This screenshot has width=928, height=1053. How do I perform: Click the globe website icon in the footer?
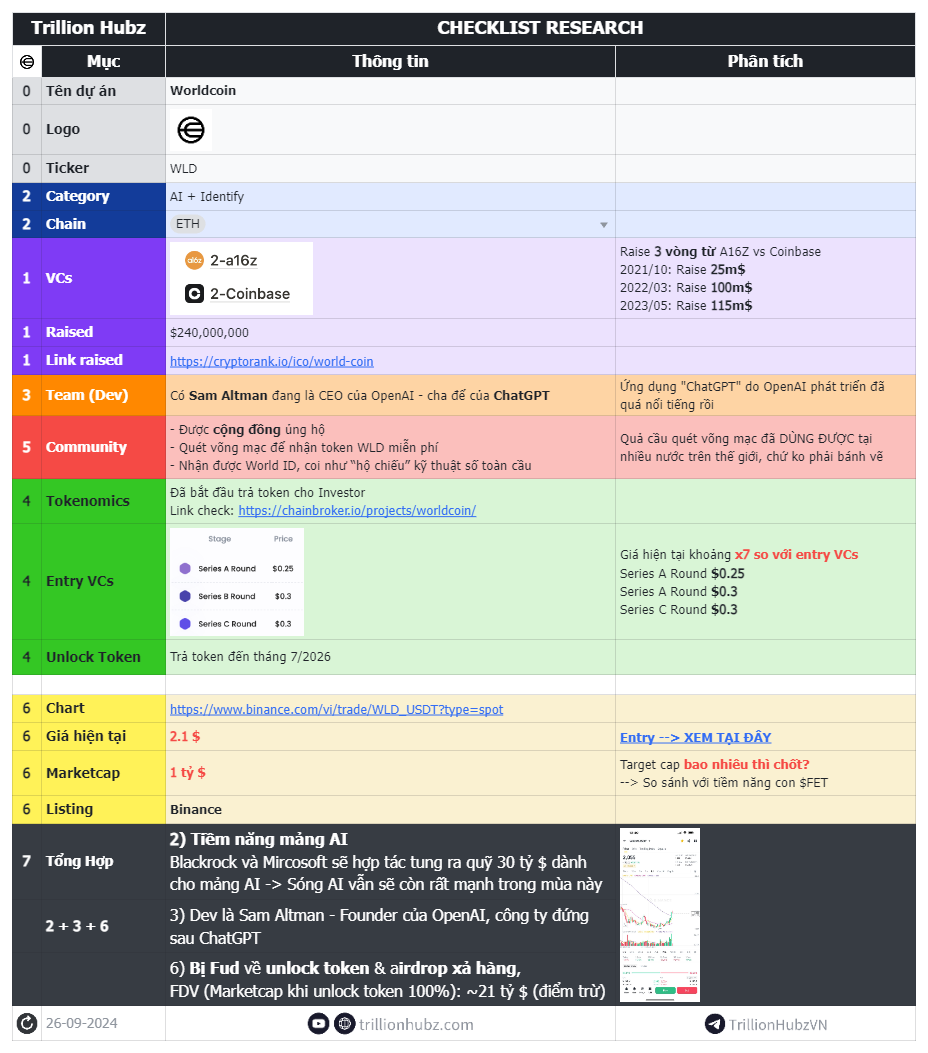344,1024
